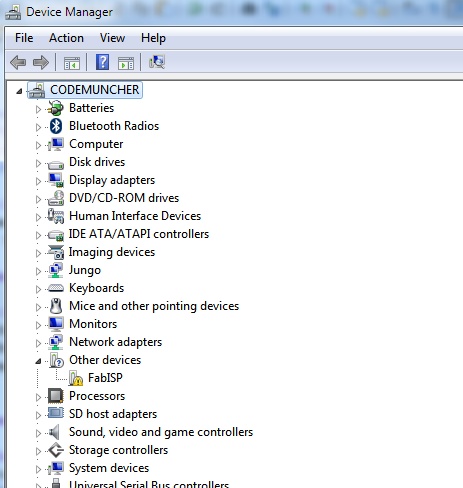Click the CODEMUNCHER computer icon

click(x=37, y=90)
